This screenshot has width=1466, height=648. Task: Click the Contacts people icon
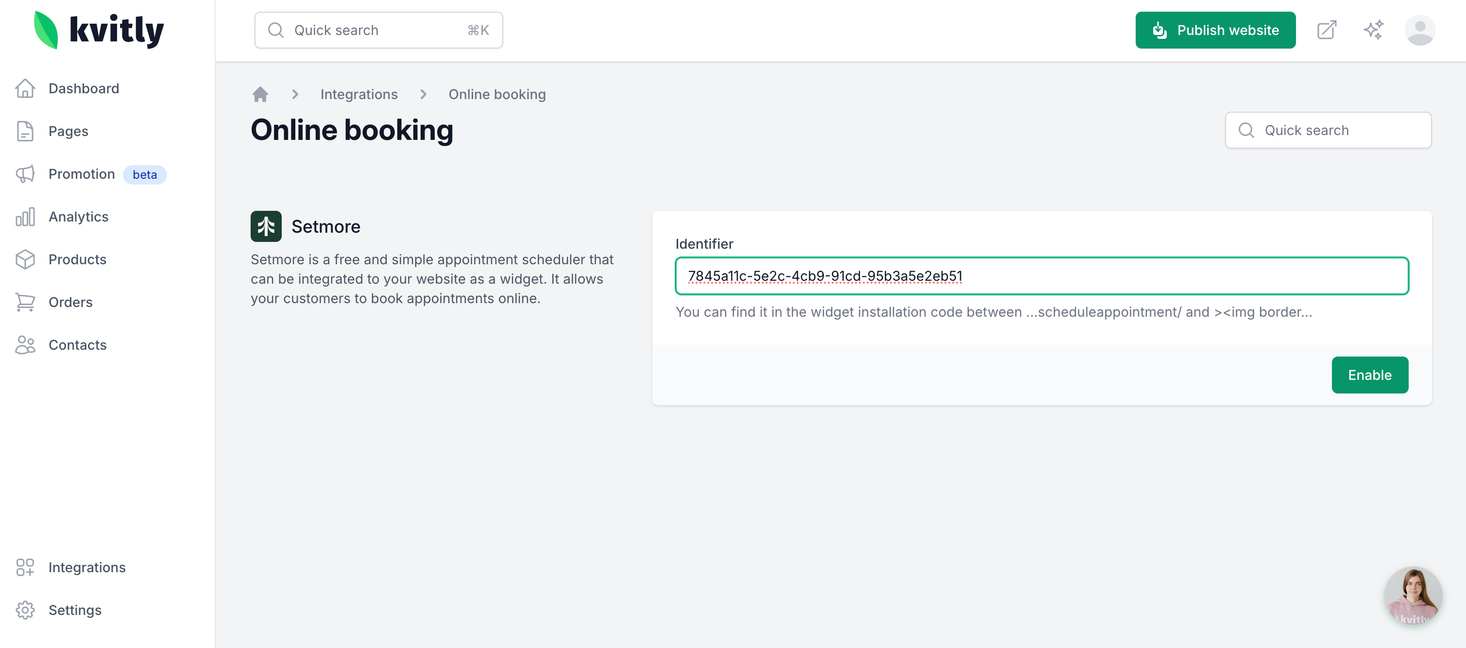point(25,345)
